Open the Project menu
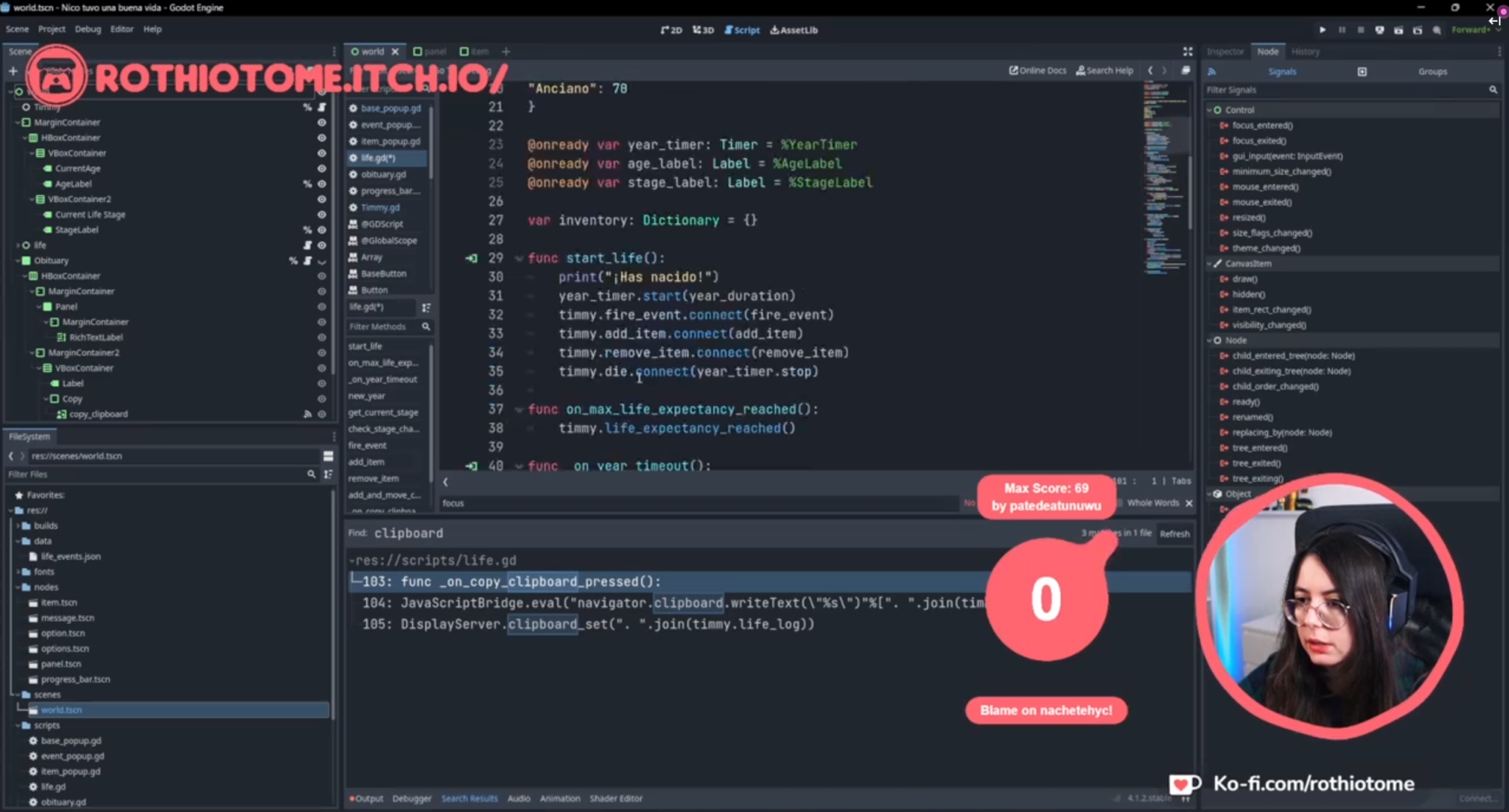 point(52,29)
